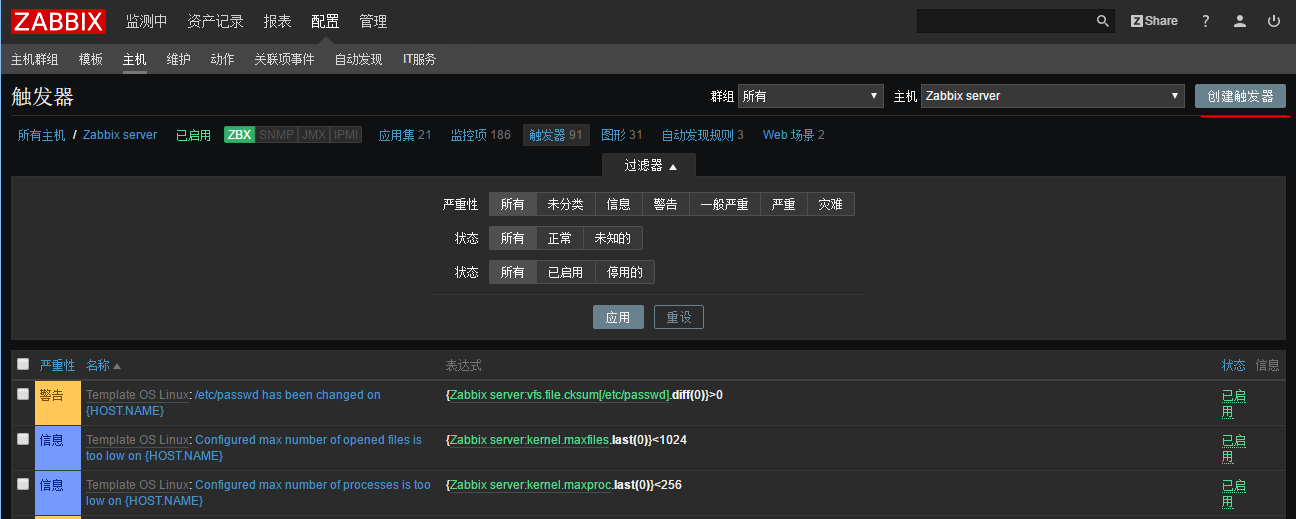Sort by 名称 column arrow
Viewport: 1296px width, 519px height.
(x=117, y=366)
